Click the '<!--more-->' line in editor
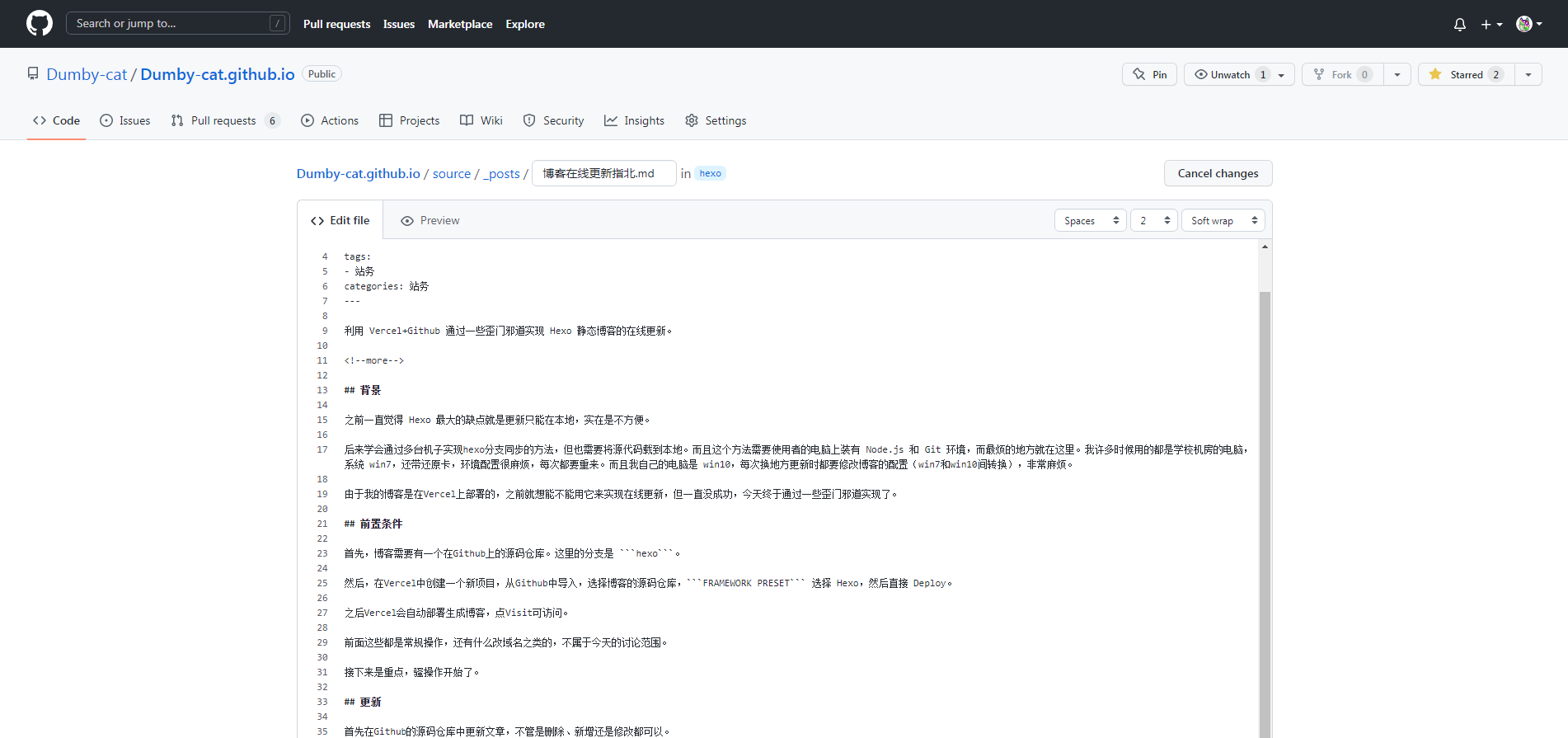1568x738 pixels. pyautogui.click(x=374, y=360)
